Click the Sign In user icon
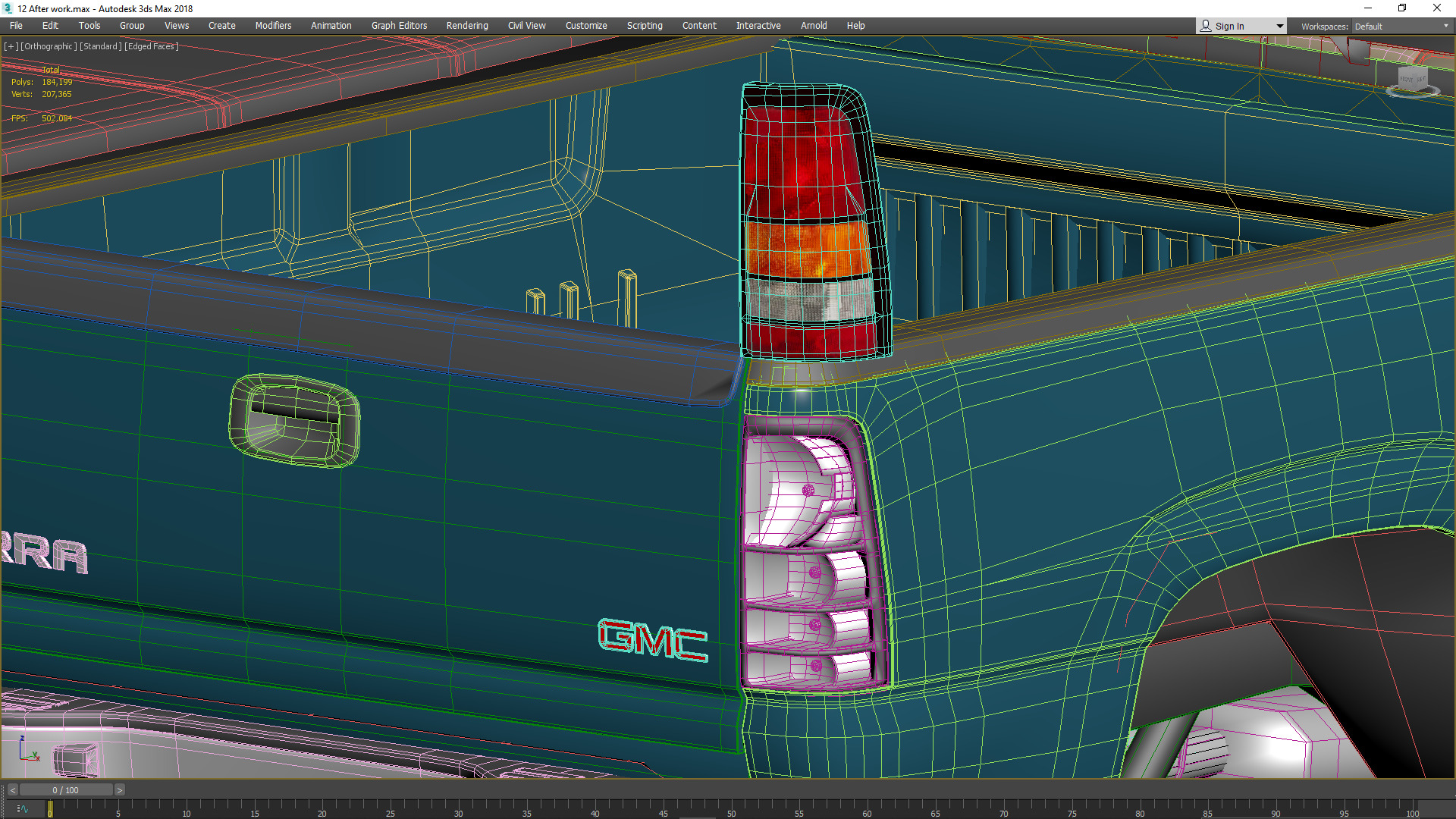 point(1206,26)
